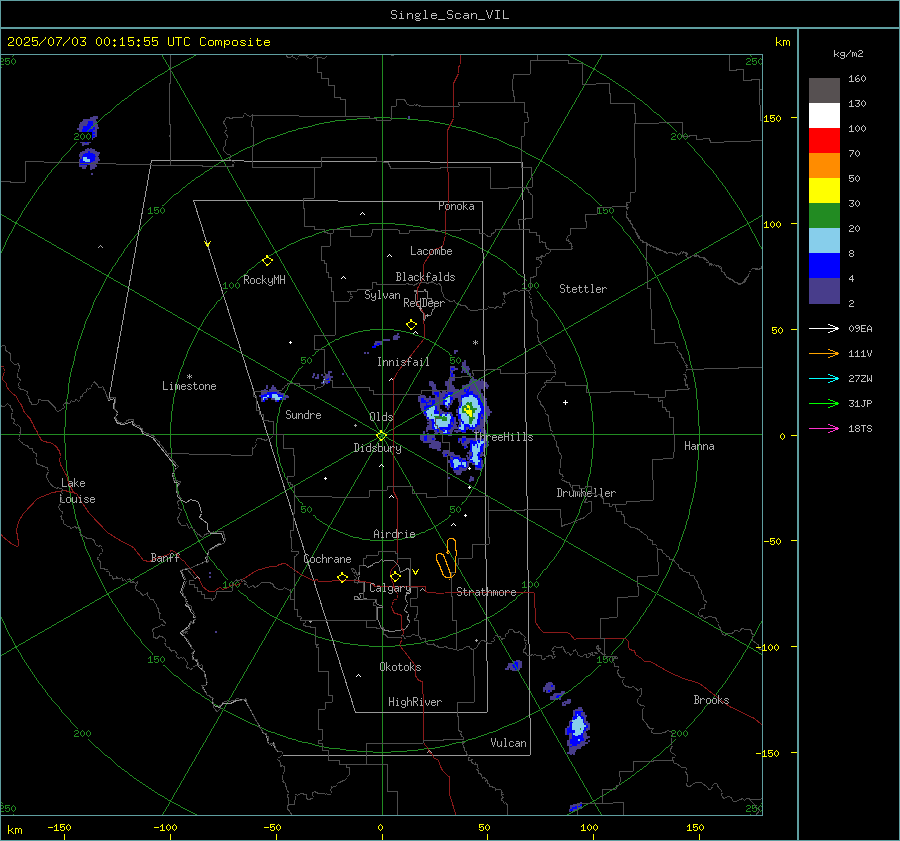
Task: Select the yellow 30-50 color swatch
Action: click(x=824, y=191)
